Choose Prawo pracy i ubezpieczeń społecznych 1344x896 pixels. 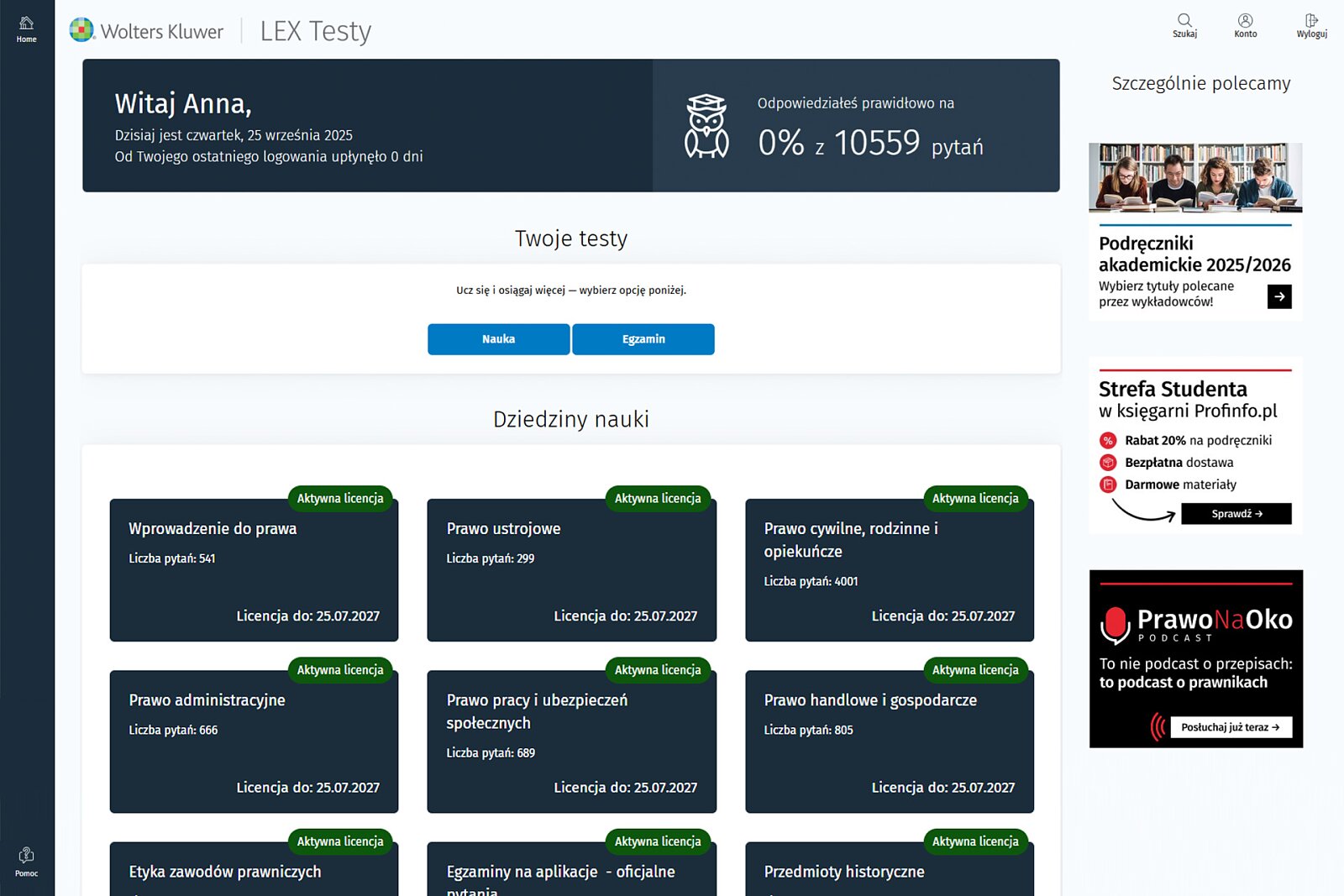point(571,742)
